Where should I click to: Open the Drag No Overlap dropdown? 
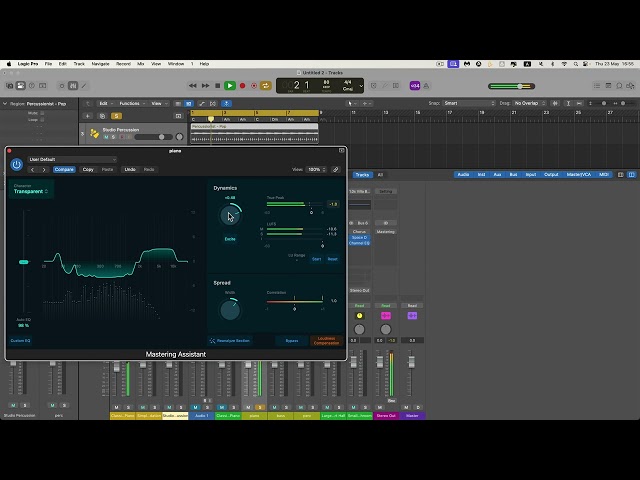[529, 103]
